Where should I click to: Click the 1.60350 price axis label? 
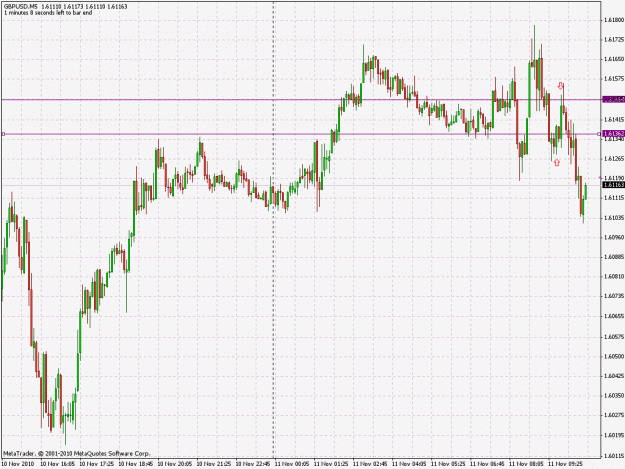[614, 396]
